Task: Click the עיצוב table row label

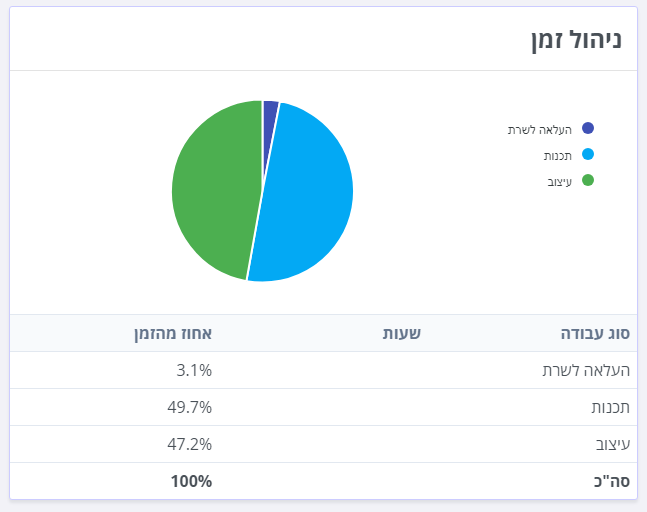Action: click(613, 444)
